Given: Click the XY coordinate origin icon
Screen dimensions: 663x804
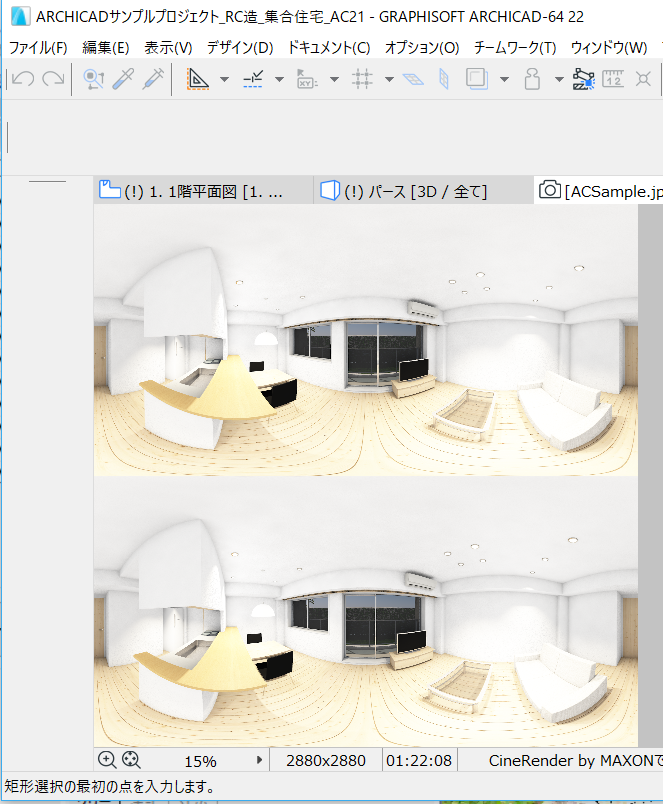Looking at the screenshot, I should 307,79.
